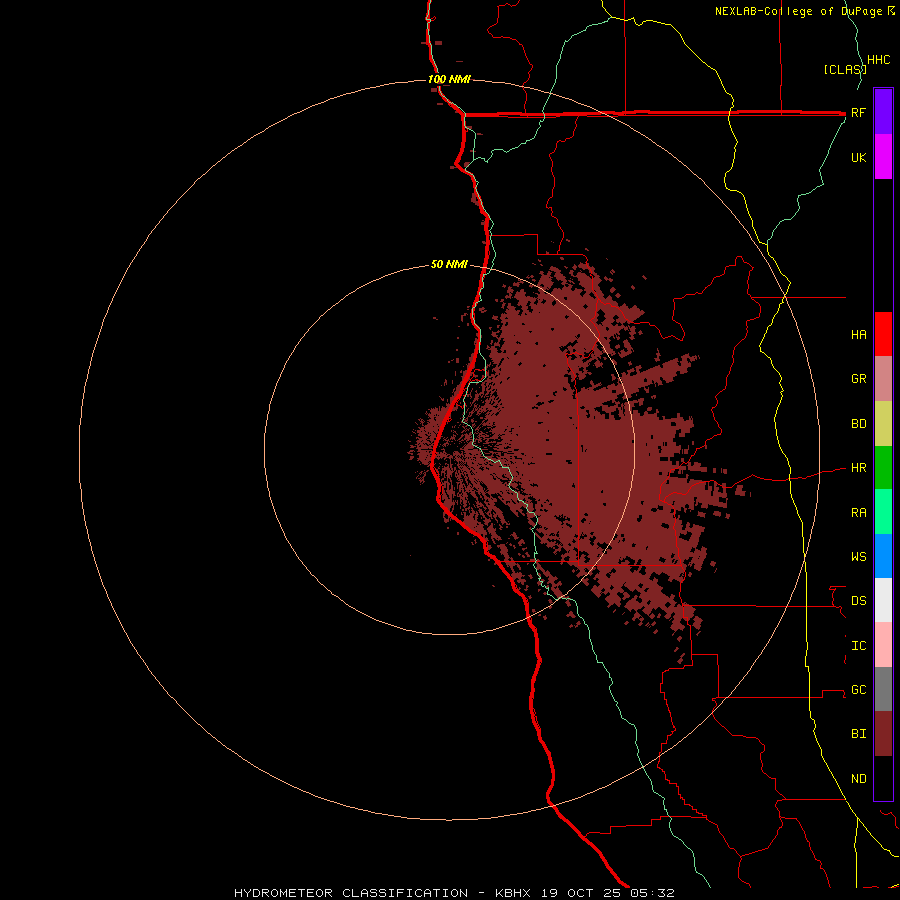Click the purple RF color swatch
The width and height of the screenshot is (900, 900).
coord(883,112)
